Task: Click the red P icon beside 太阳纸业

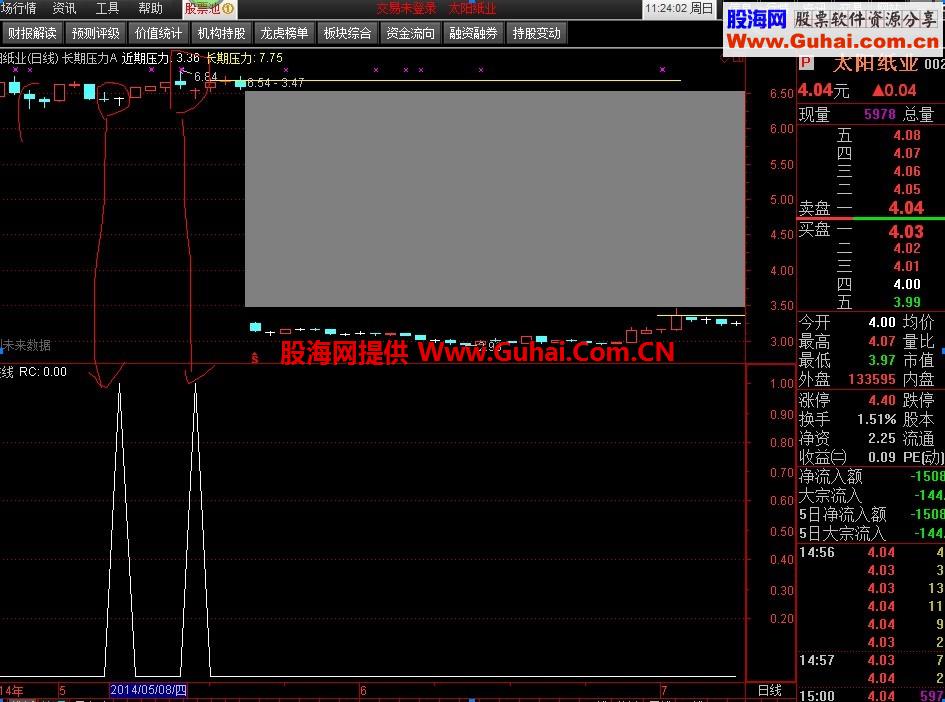Action: 805,62
